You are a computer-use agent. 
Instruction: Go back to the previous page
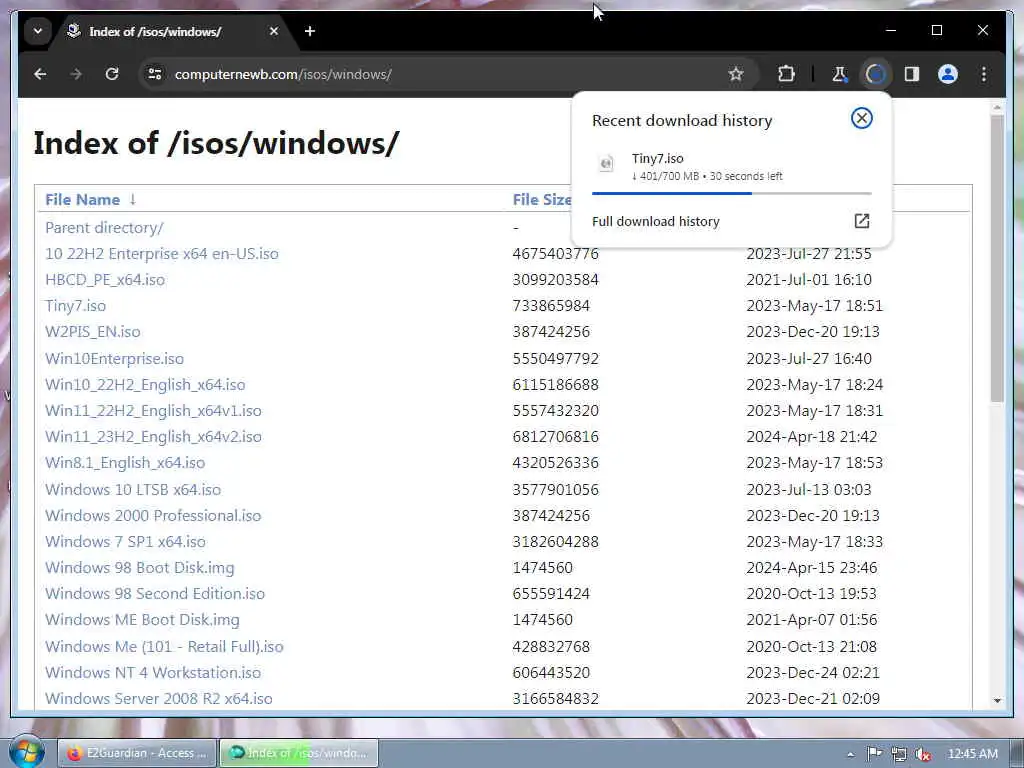pos(40,74)
